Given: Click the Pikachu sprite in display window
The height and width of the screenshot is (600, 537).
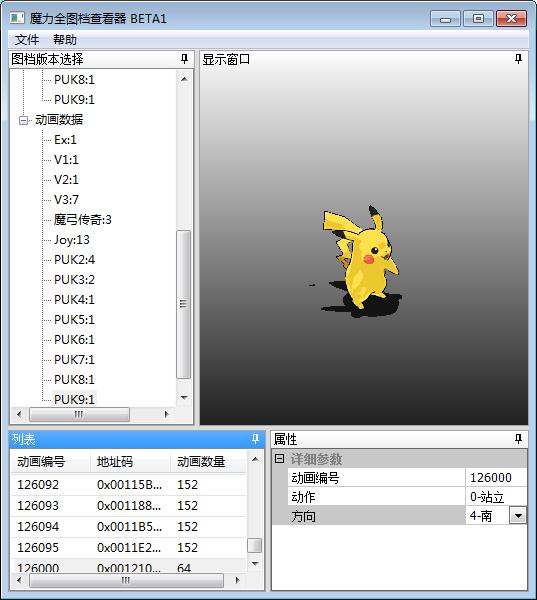Looking at the screenshot, I should 361,260.
